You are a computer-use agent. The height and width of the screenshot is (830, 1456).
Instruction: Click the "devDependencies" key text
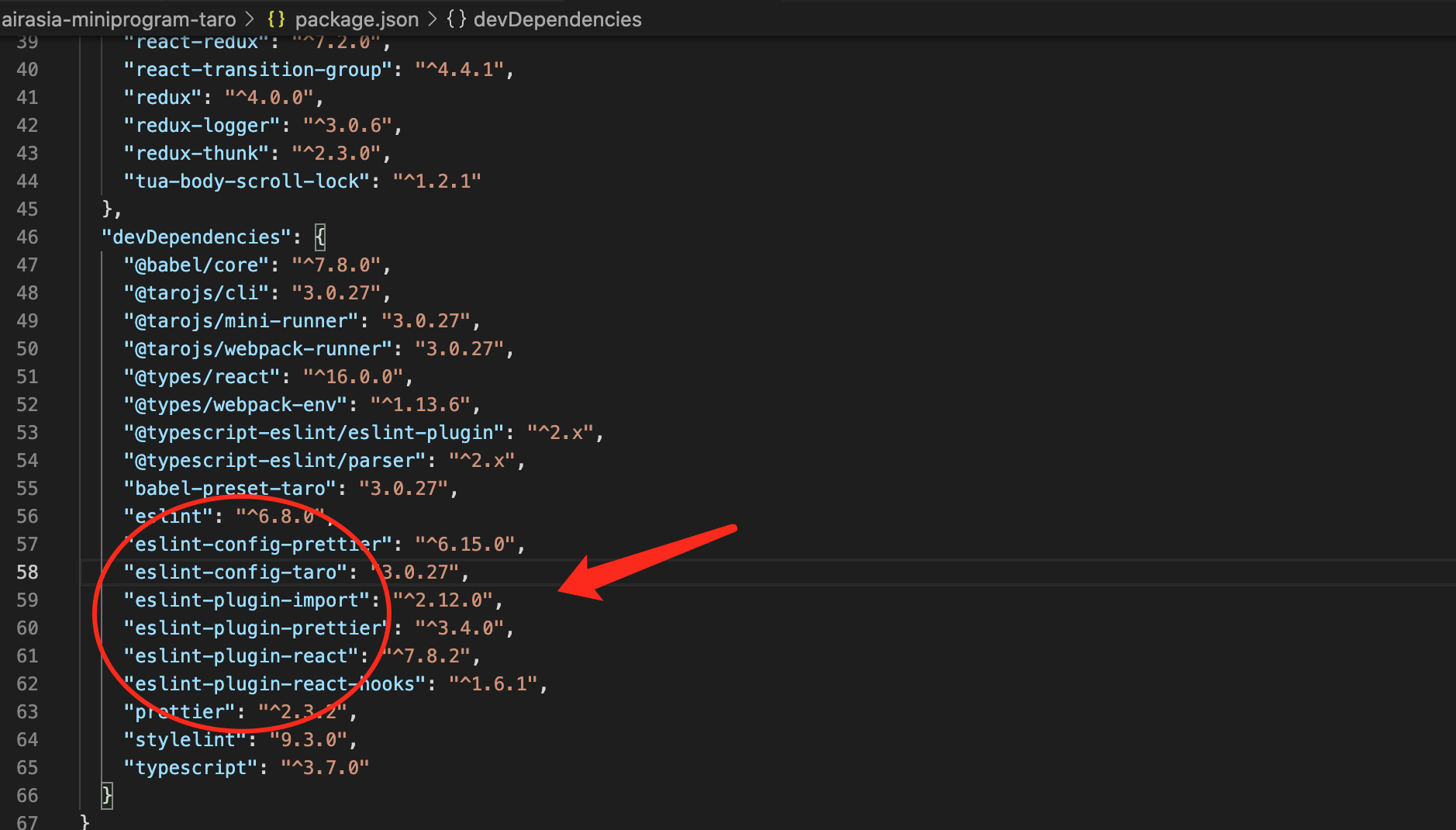tap(196, 237)
